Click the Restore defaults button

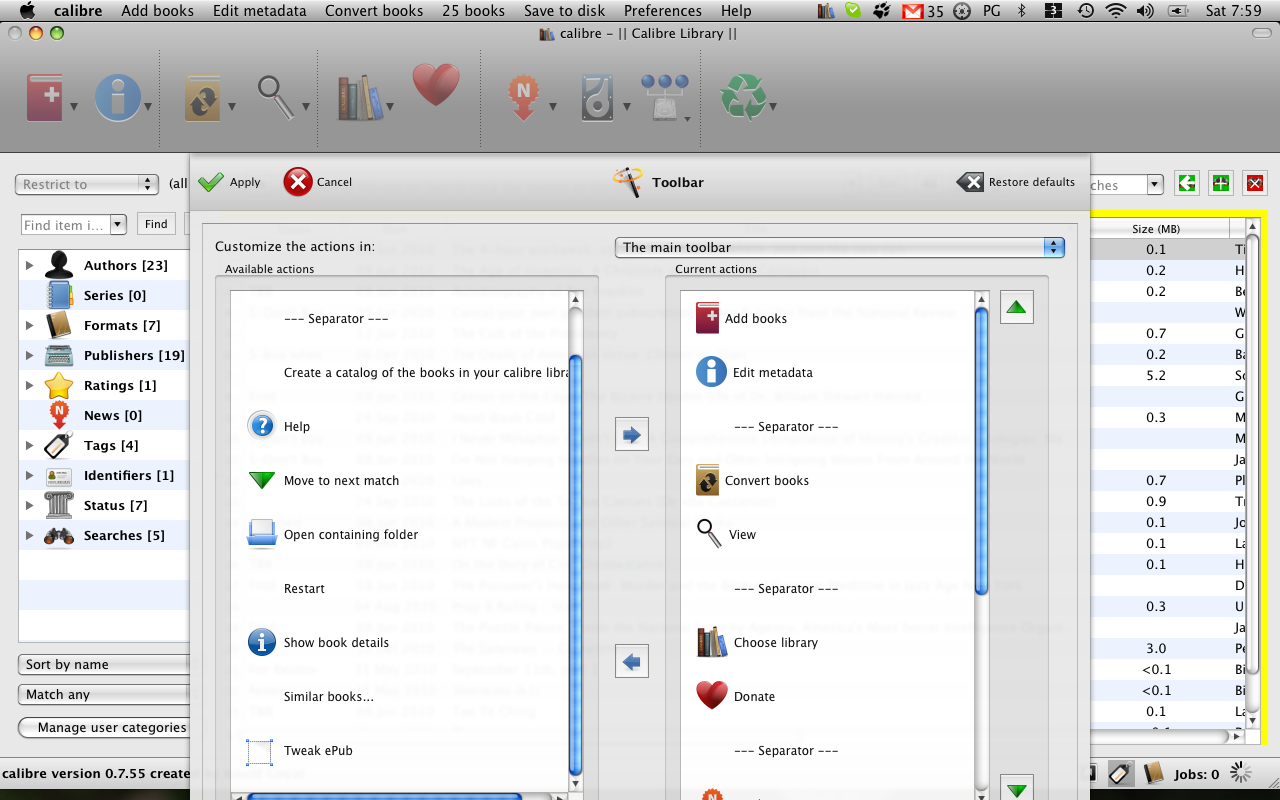point(1016,182)
